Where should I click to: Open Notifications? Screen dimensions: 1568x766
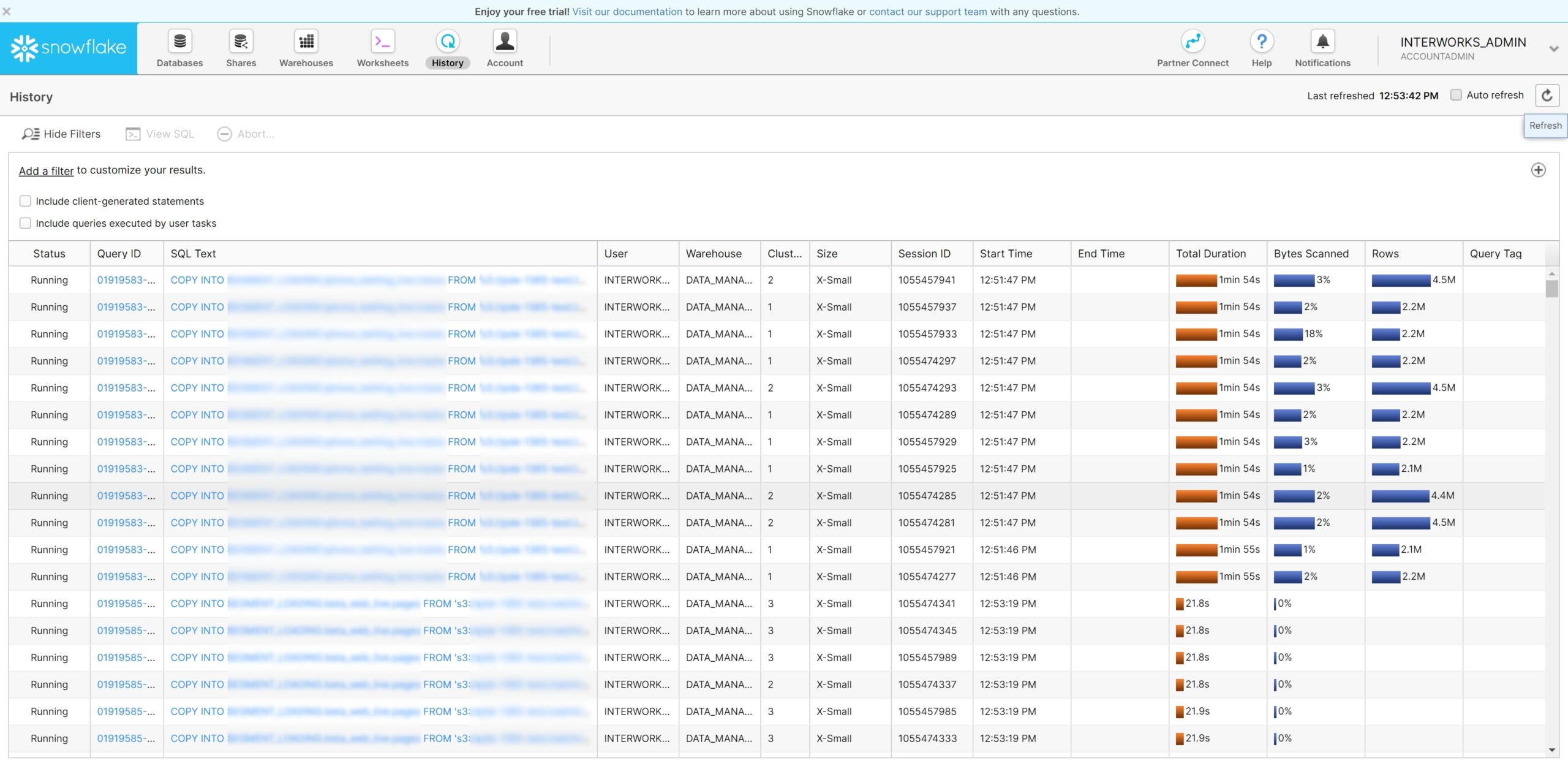1322,48
